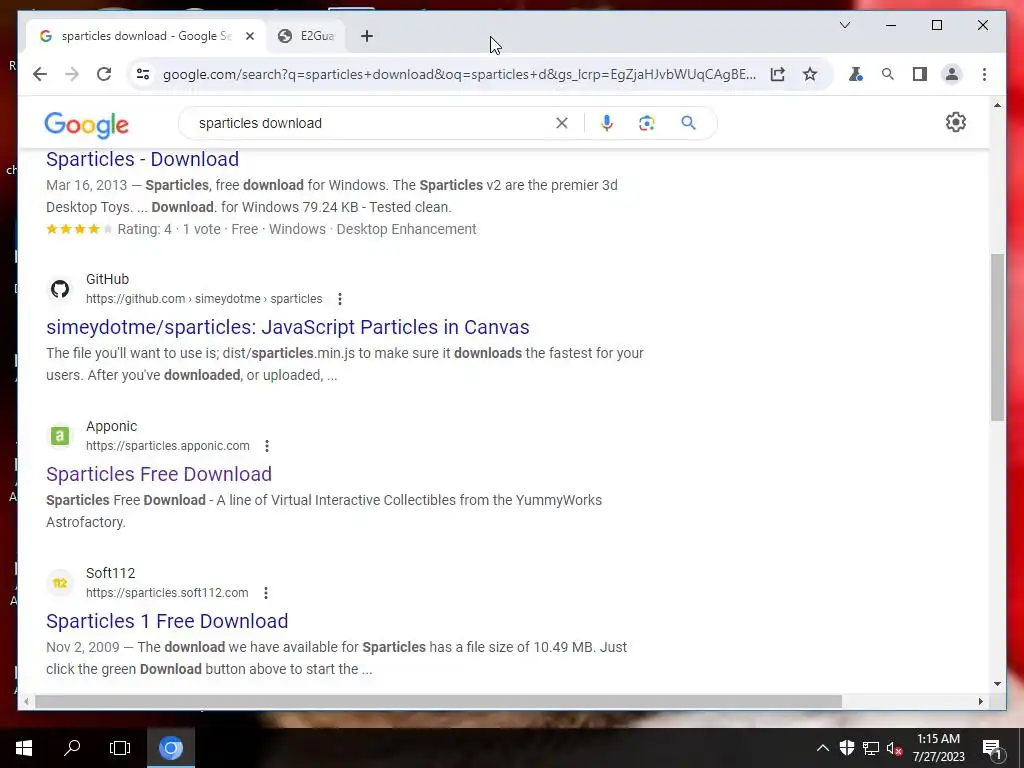Click the 'Nov 2, 2009' snippet date
The width and height of the screenshot is (1024, 768).
click(83, 647)
